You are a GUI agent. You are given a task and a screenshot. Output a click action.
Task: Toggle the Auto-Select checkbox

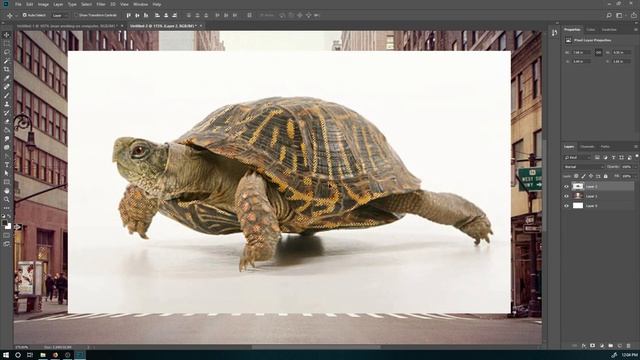click(24, 15)
